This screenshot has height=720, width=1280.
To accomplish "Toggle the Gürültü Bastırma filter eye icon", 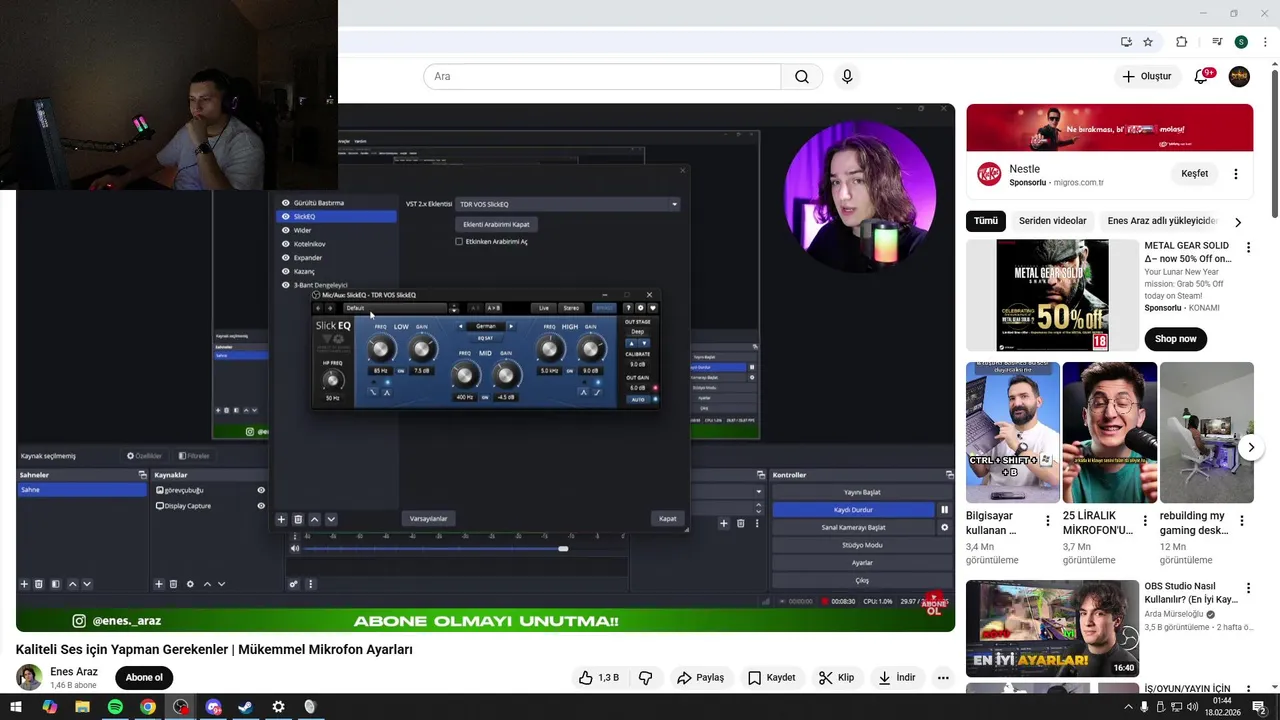I will (285, 203).
